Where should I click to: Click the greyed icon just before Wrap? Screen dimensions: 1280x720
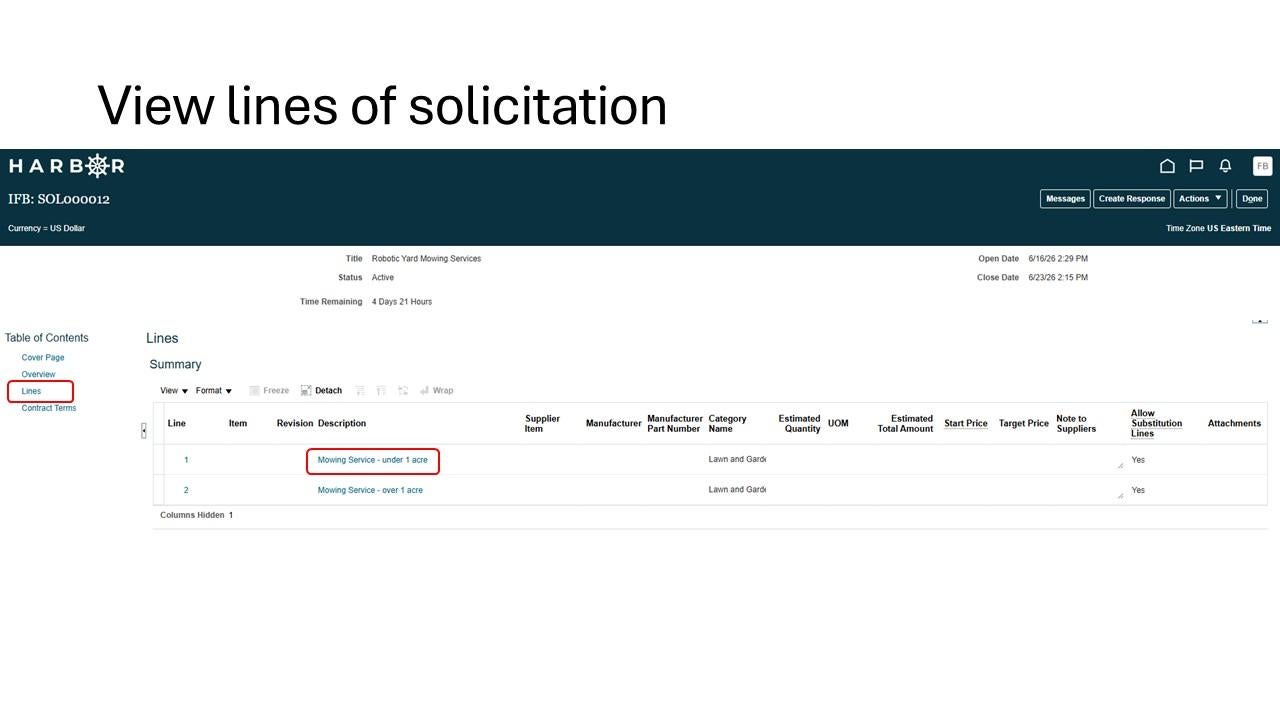[403, 391]
